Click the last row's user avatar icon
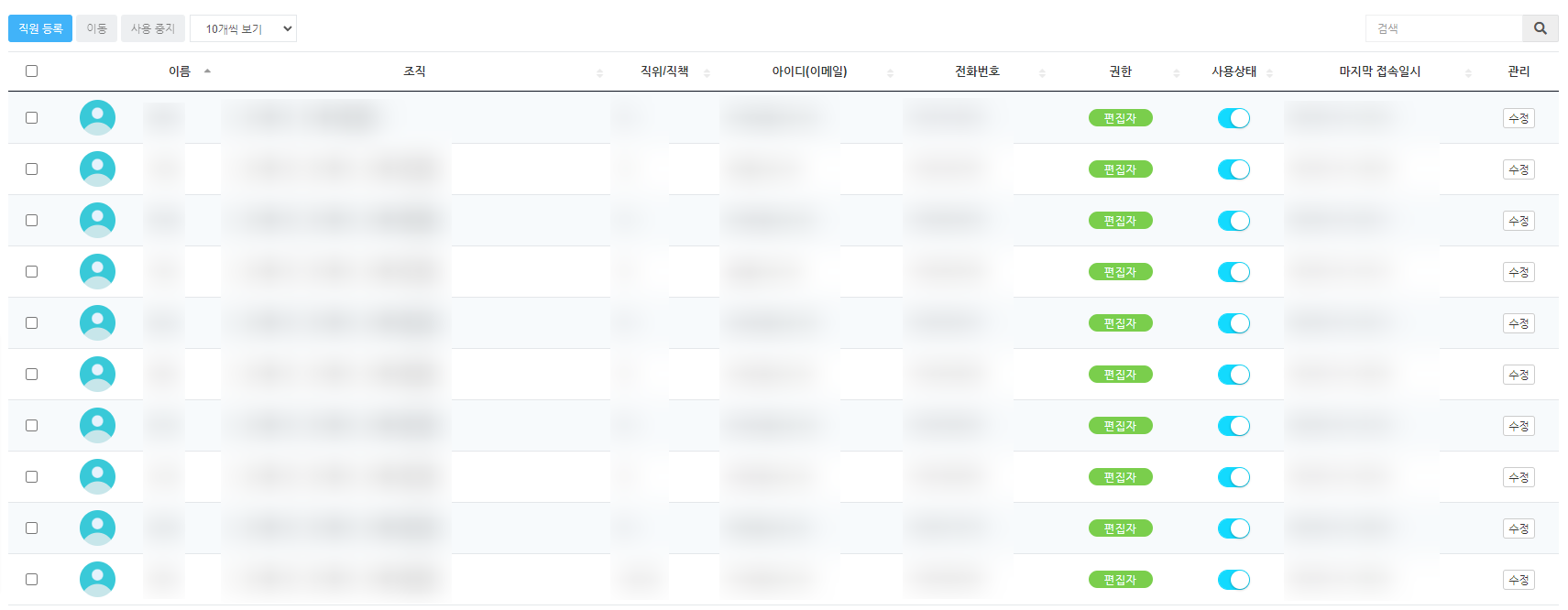 point(97,580)
